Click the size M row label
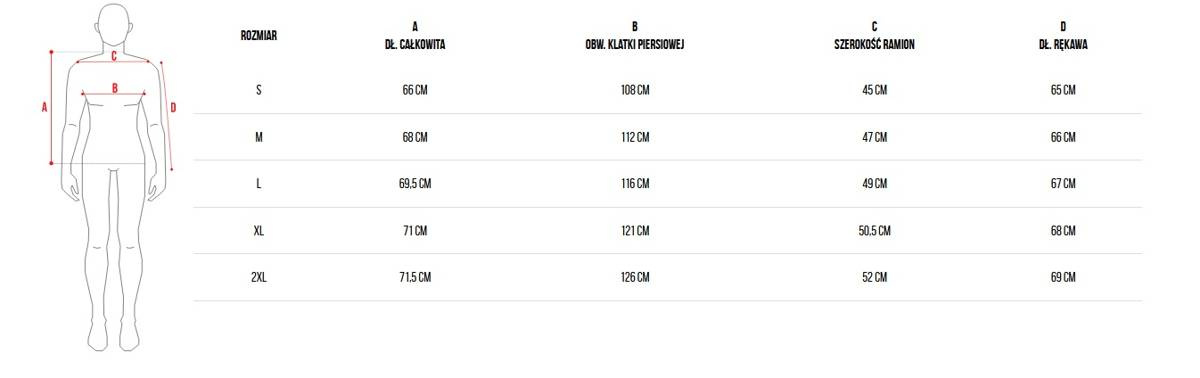 coord(259,137)
